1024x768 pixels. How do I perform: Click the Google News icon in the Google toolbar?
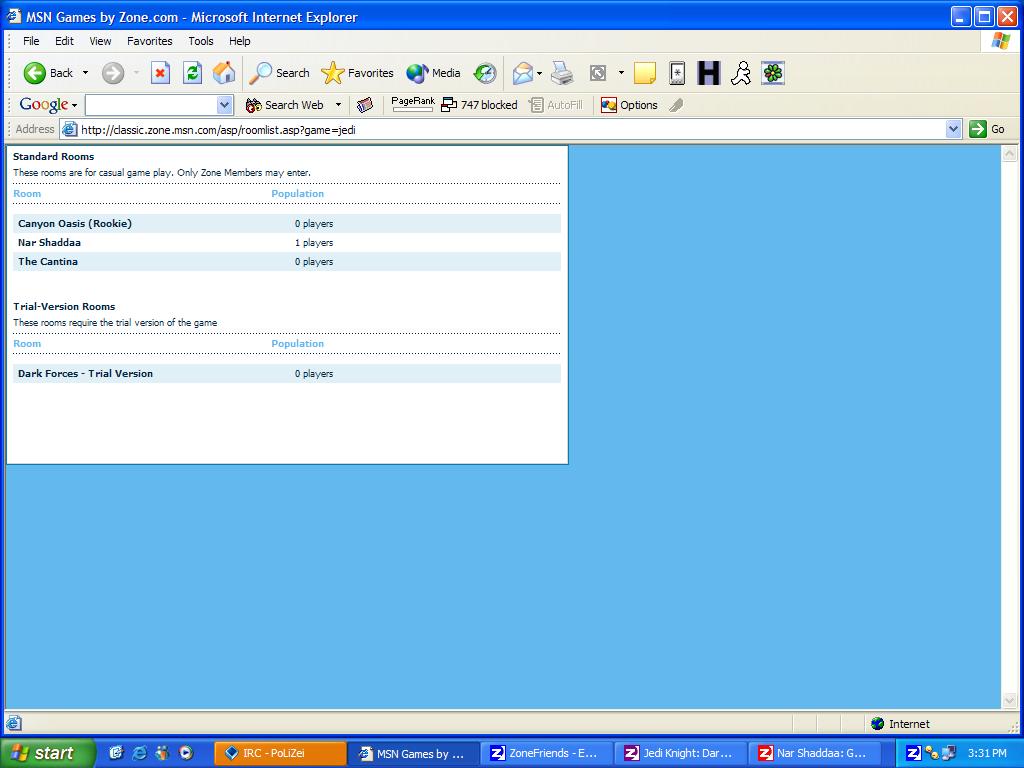364,105
